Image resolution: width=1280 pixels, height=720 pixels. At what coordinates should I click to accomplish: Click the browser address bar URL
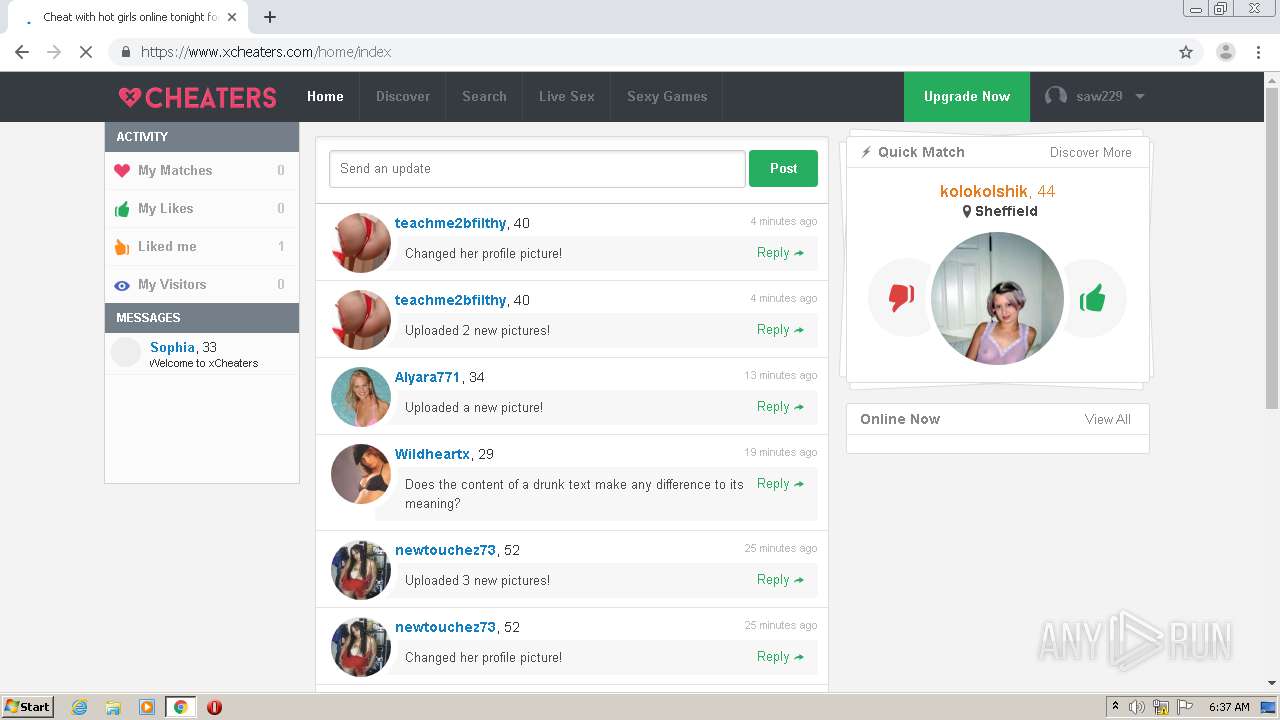(266, 52)
